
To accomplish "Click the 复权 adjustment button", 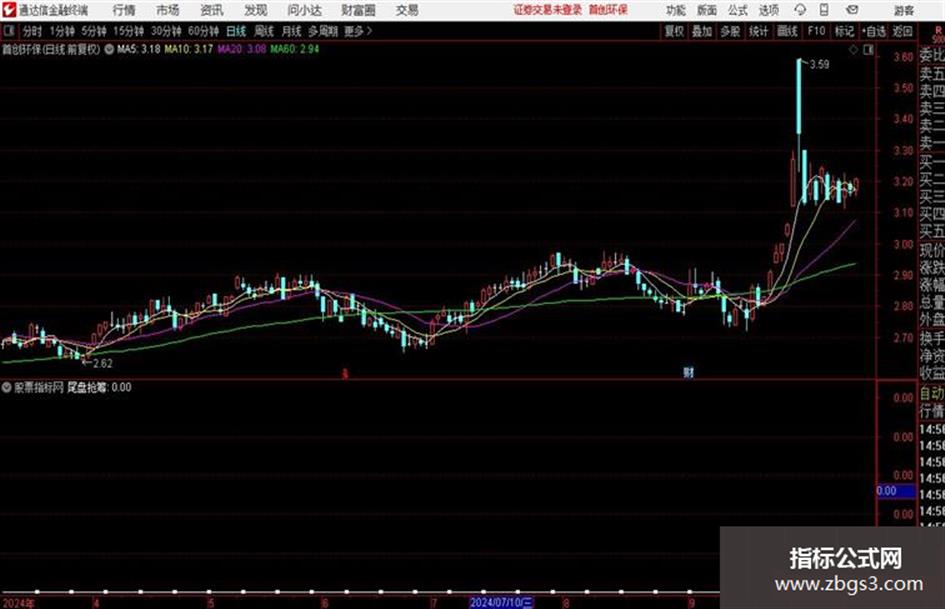I will tap(674, 31).
